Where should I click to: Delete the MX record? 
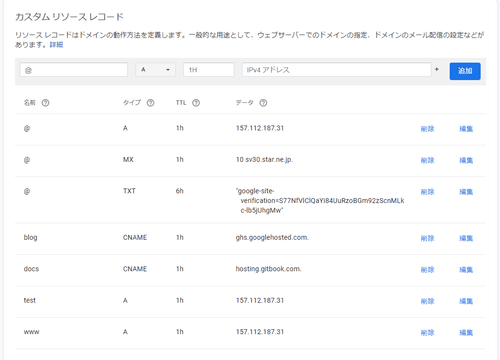[427, 160]
